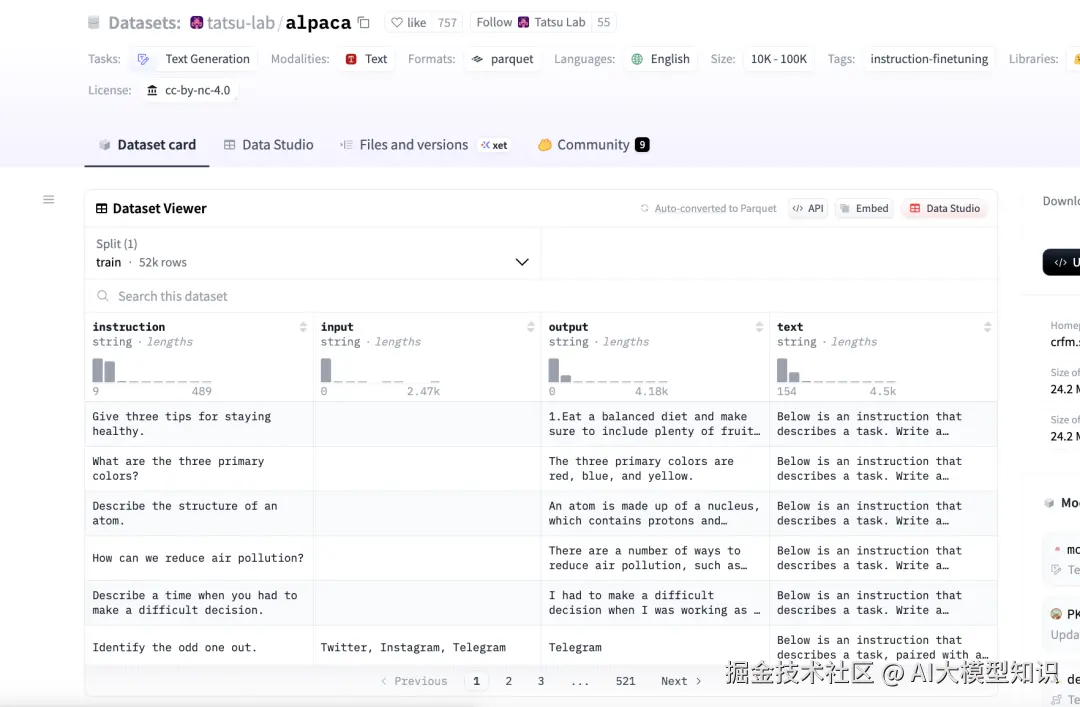The image size is (1080, 707).
Task: Click output cell 'Telegram'
Action: pos(655,647)
